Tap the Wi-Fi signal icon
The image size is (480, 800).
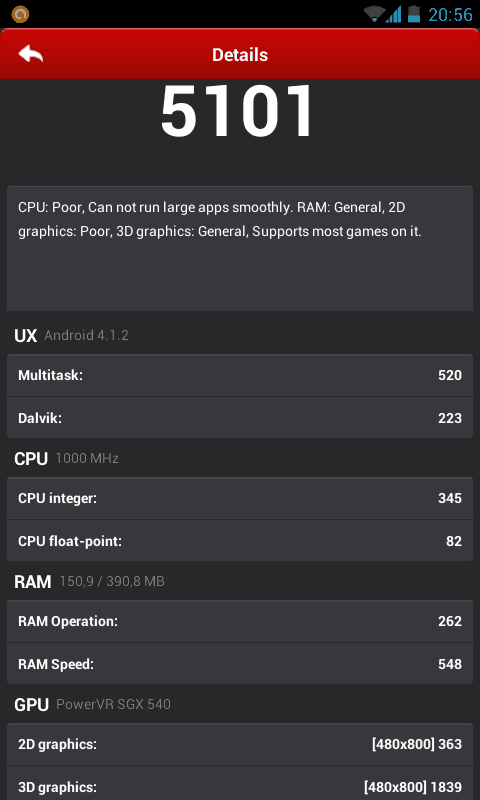[x=374, y=14]
